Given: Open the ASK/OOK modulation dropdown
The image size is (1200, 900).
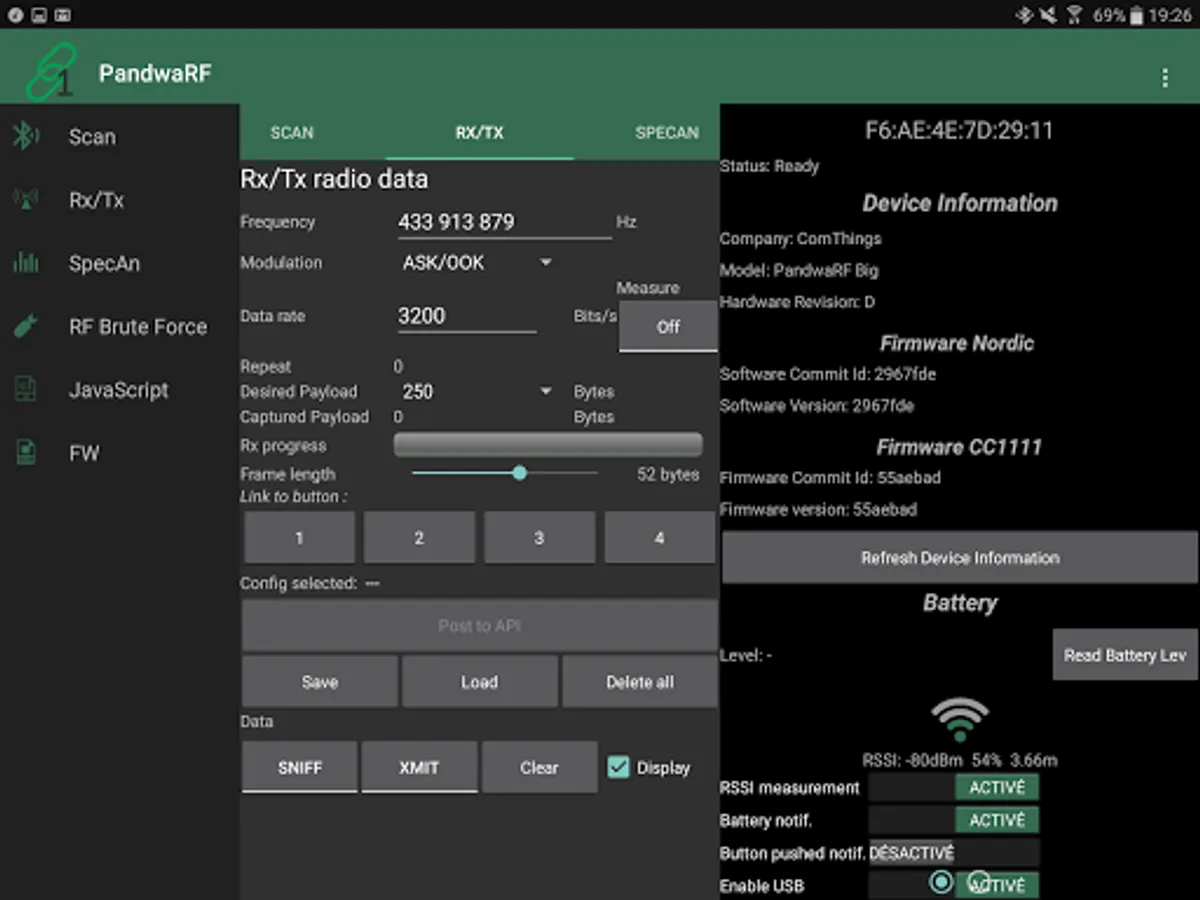Looking at the screenshot, I should tap(476, 263).
